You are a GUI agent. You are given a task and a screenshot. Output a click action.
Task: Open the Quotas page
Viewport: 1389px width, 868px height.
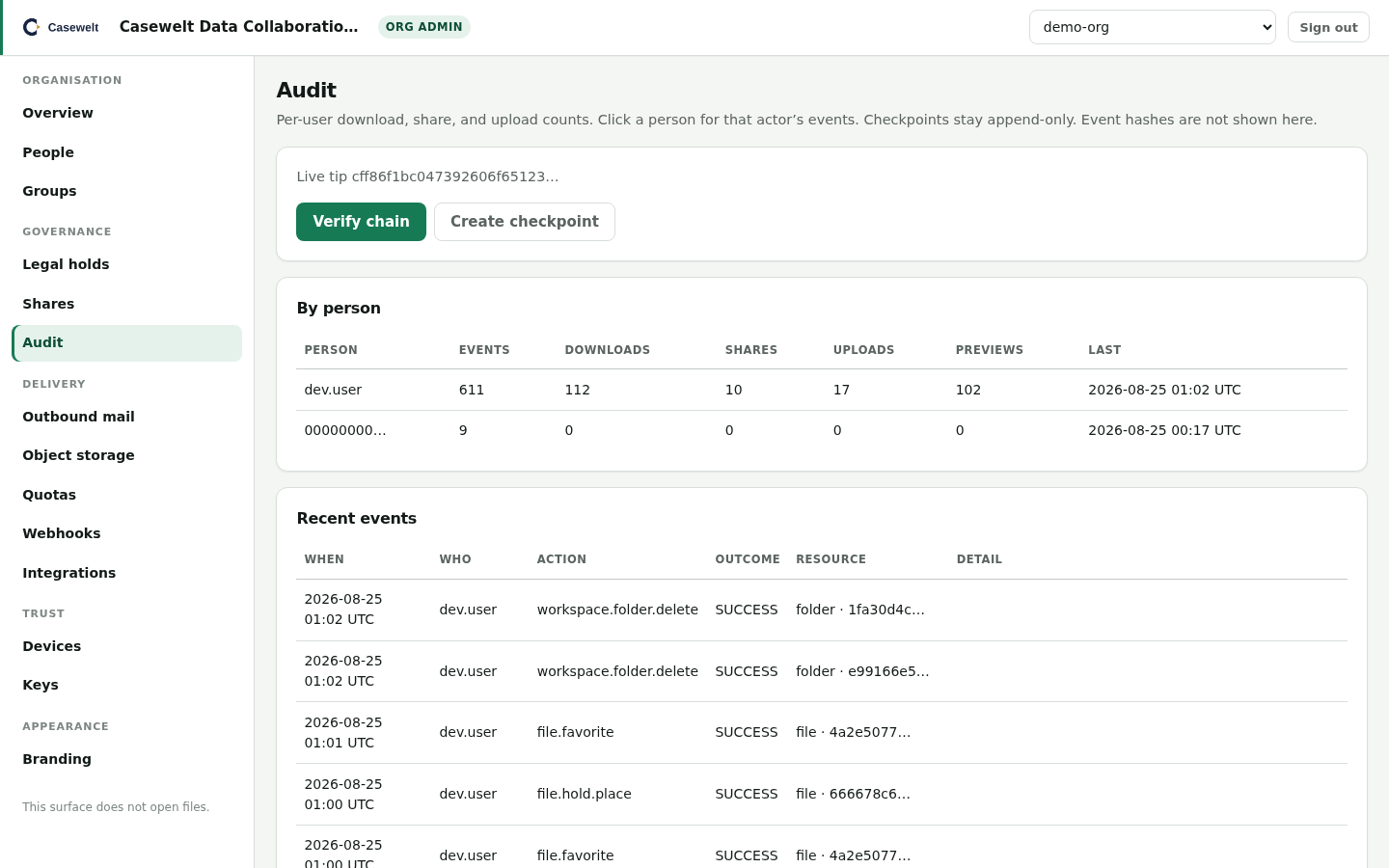(x=126, y=495)
